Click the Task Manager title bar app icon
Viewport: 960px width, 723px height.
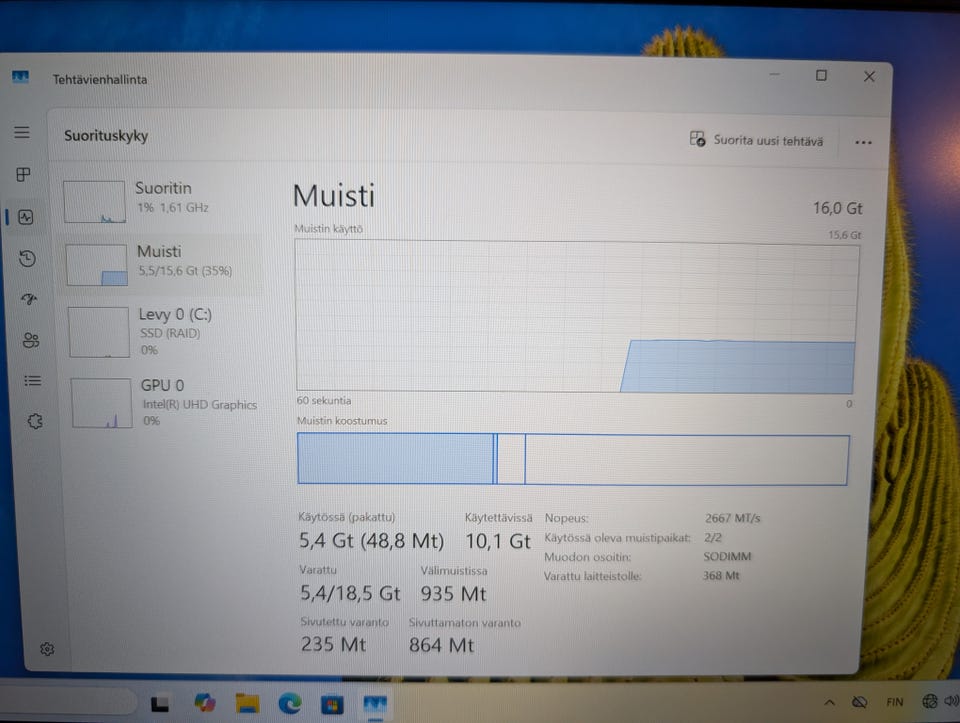pos(20,77)
